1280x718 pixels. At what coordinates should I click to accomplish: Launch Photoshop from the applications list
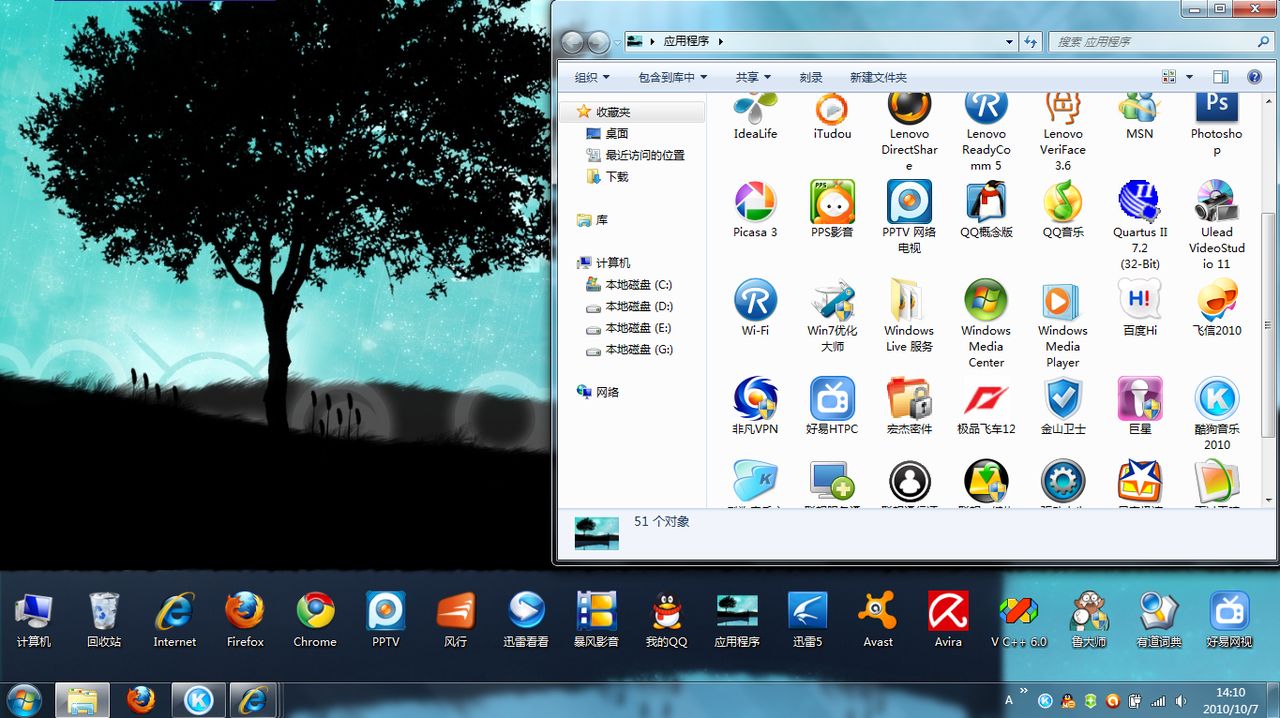click(x=1216, y=108)
